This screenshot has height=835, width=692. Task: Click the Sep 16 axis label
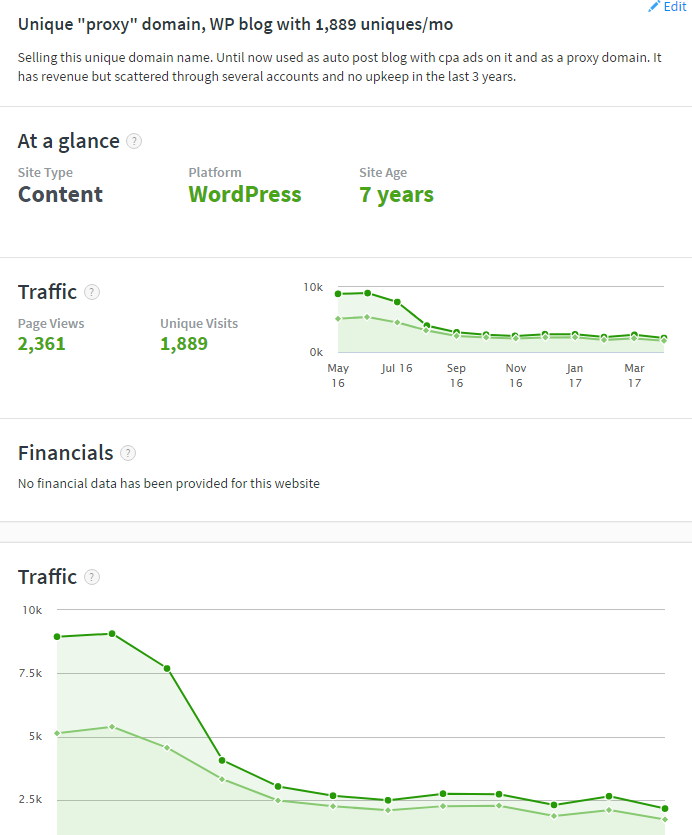pyautogui.click(x=456, y=375)
